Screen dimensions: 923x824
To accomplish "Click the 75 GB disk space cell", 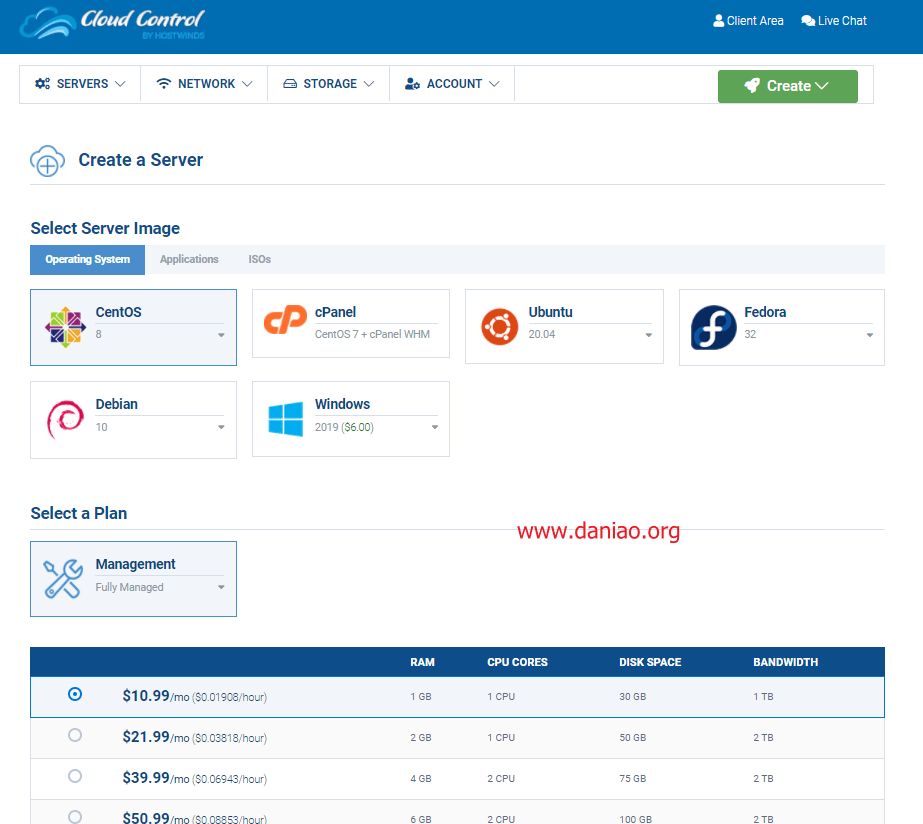I will 633,779.
